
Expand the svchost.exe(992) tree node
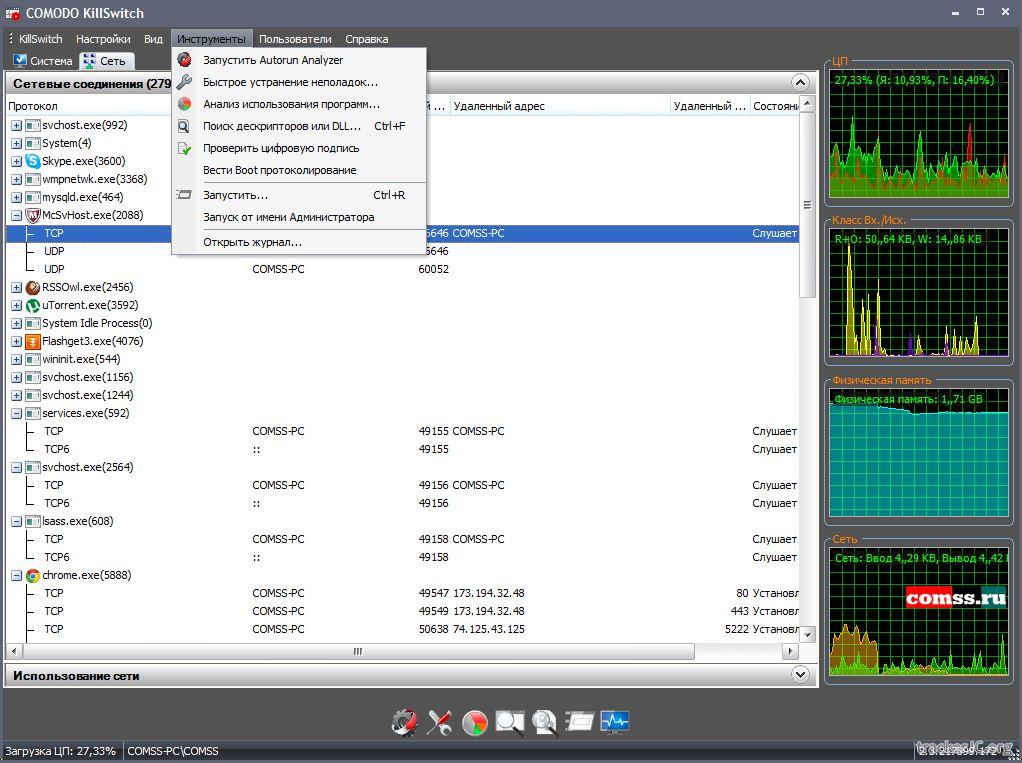(x=16, y=125)
